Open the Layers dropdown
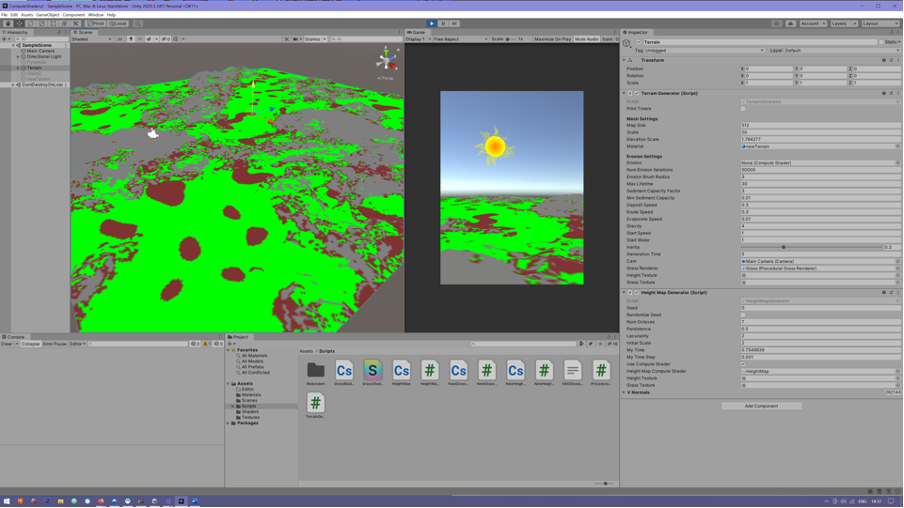 (844, 23)
